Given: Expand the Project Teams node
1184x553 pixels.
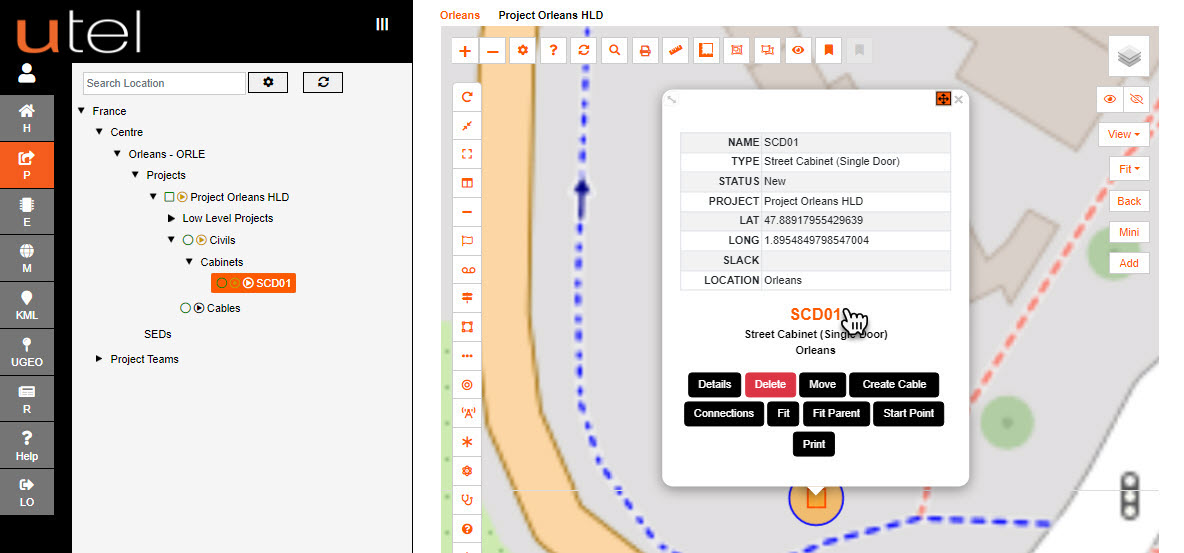Looking at the screenshot, I should [99, 359].
